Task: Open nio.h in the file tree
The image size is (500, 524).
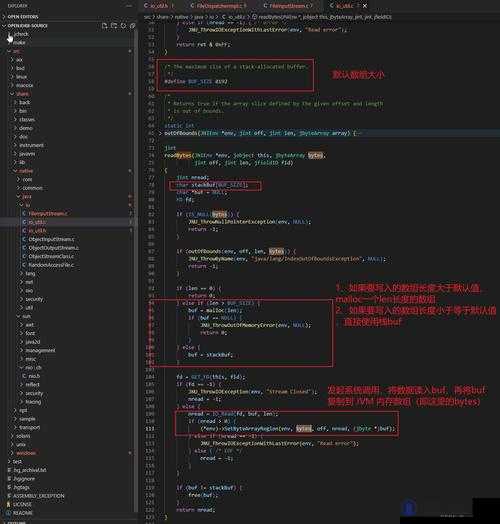Action: [31, 376]
